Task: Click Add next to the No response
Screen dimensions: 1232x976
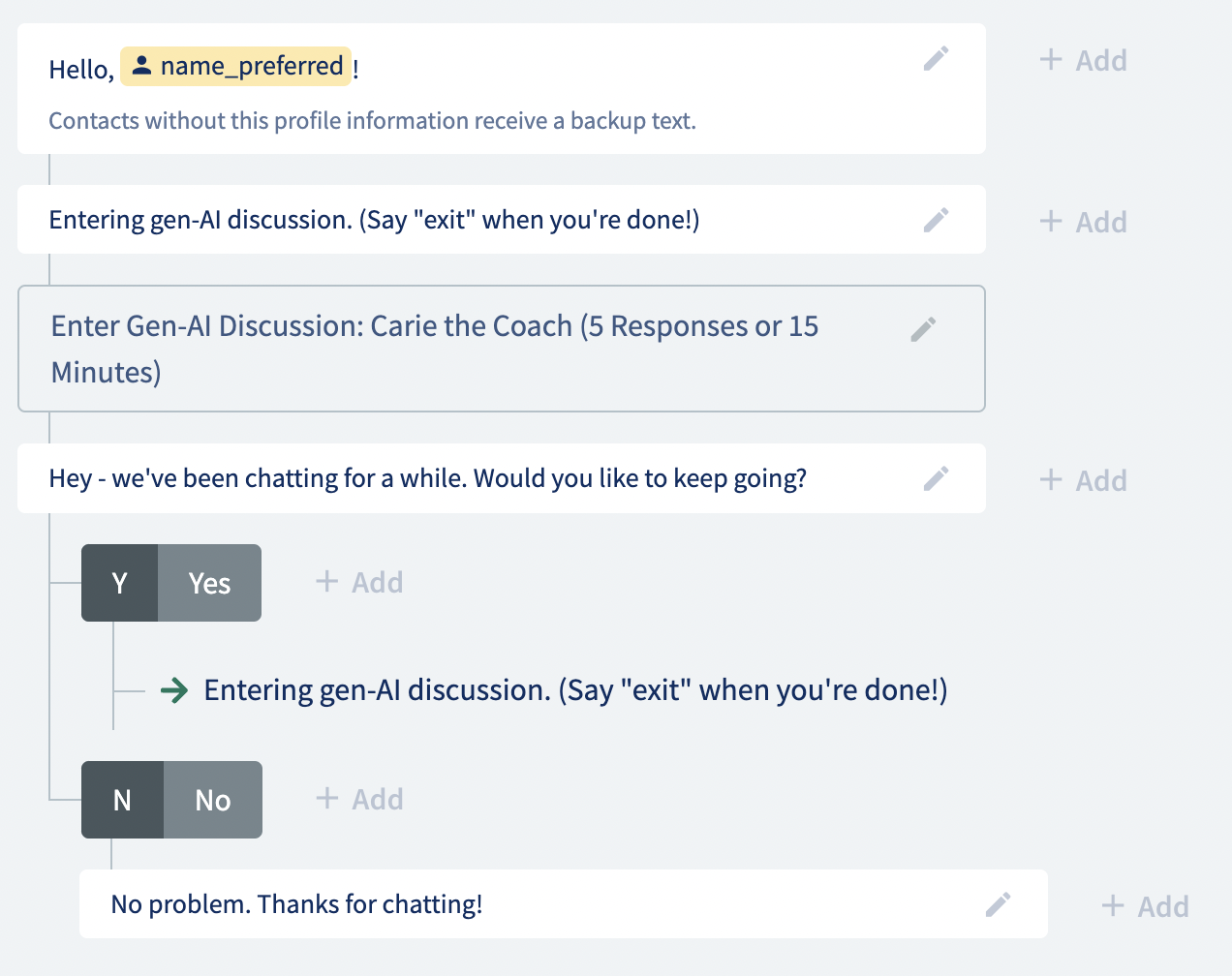Action: (359, 799)
